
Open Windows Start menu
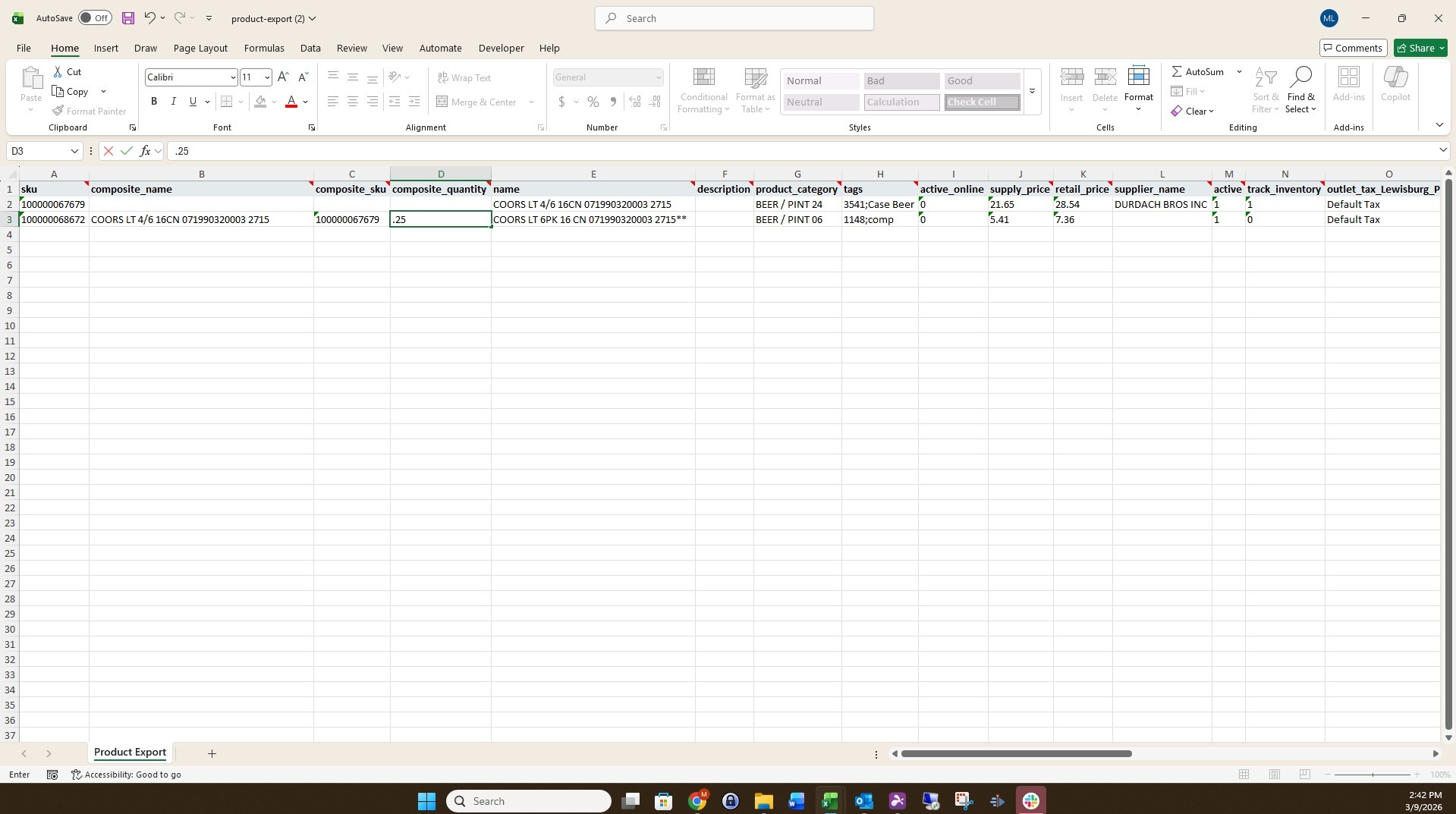(426, 801)
